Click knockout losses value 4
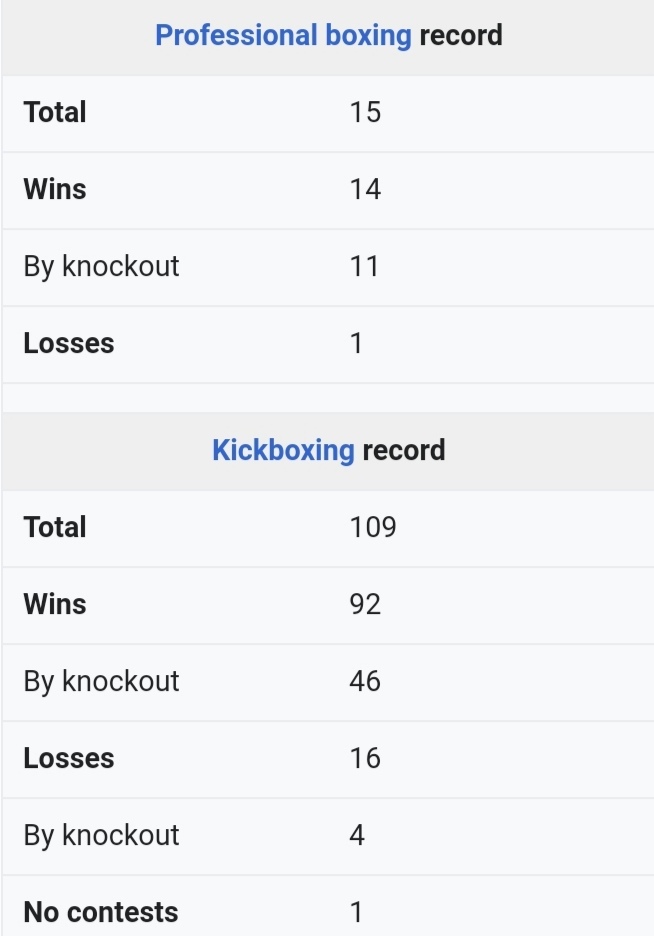 click(357, 835)
